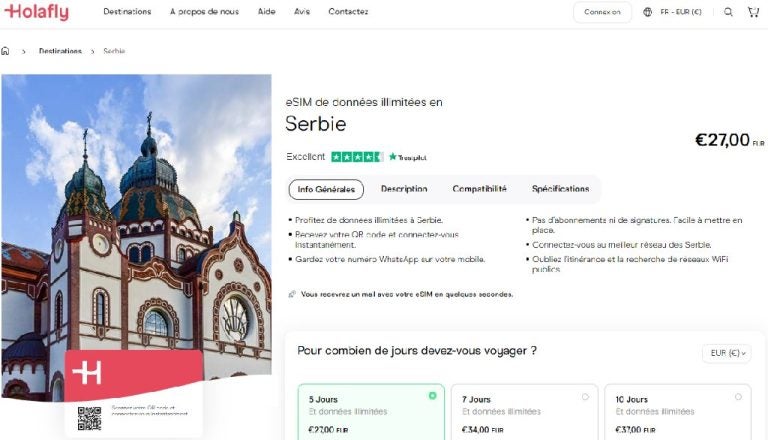Click the Excellent rating label
The width and height of the screenshot is (768, 440).
pyautogui.click(x=305, y=157)
